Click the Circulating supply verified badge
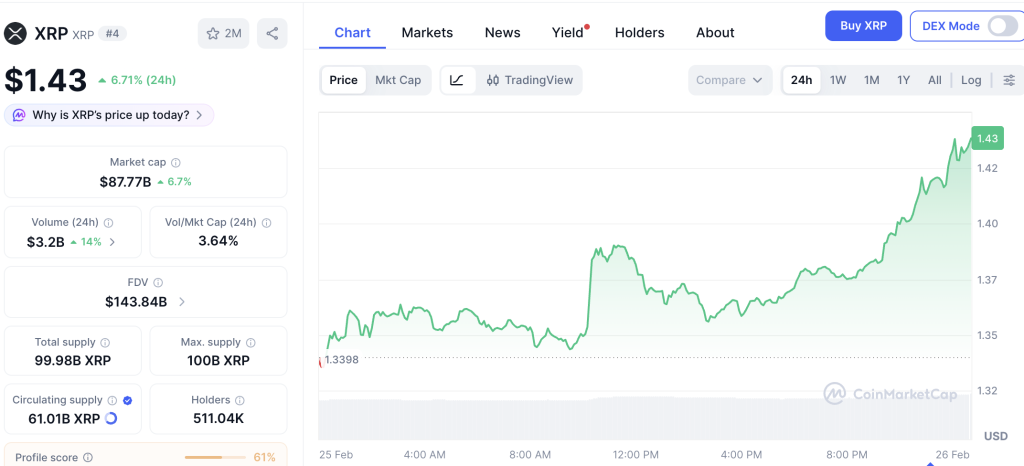The width and height of the screenshot is (1024, 466). [x=127, y=400]
